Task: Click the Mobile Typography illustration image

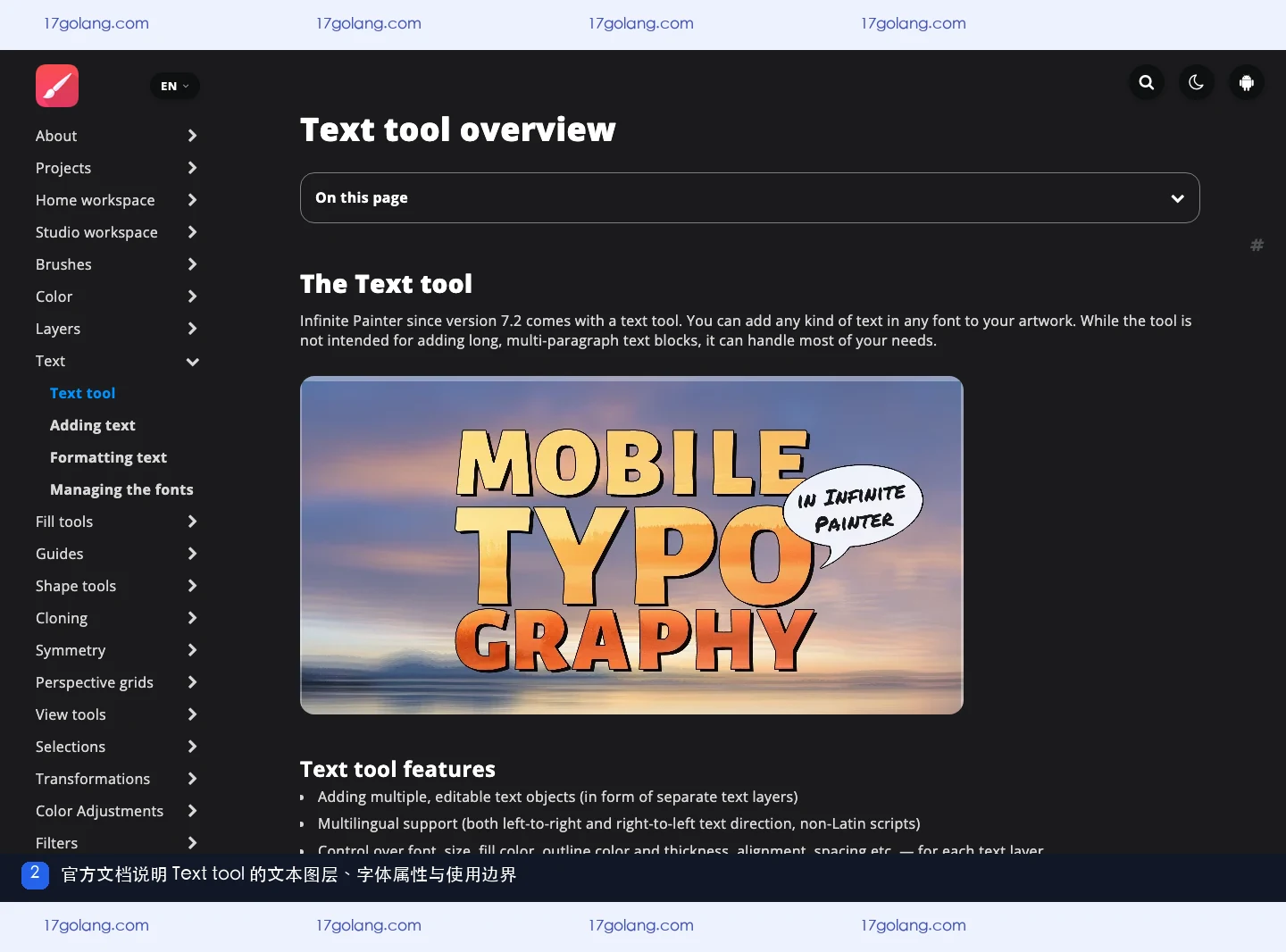Action: tap(631, 546)
